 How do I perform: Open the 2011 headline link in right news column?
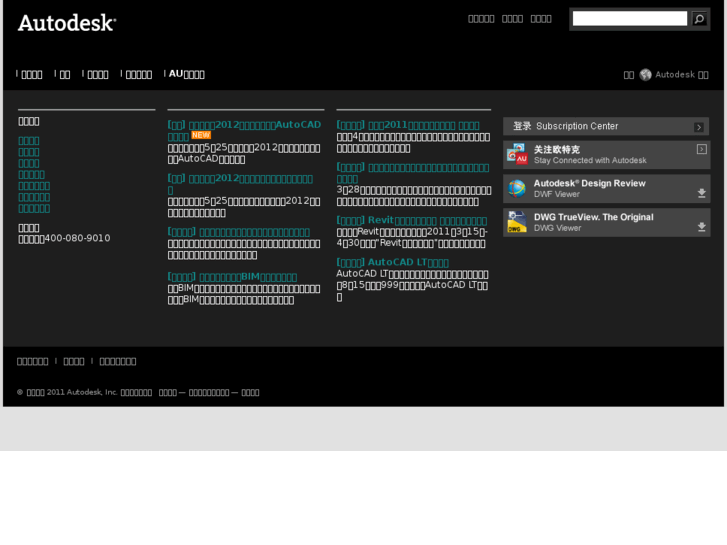click(408, 125)
